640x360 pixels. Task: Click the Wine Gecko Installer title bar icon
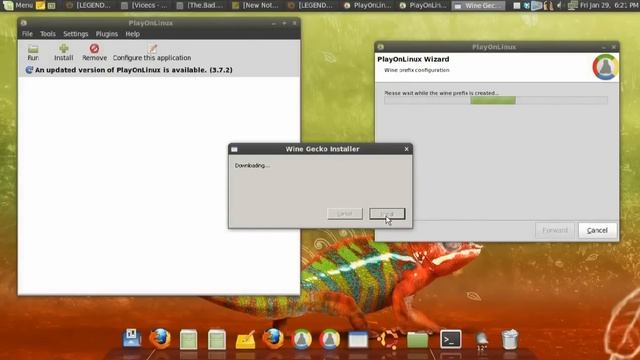tap(234, 149)
